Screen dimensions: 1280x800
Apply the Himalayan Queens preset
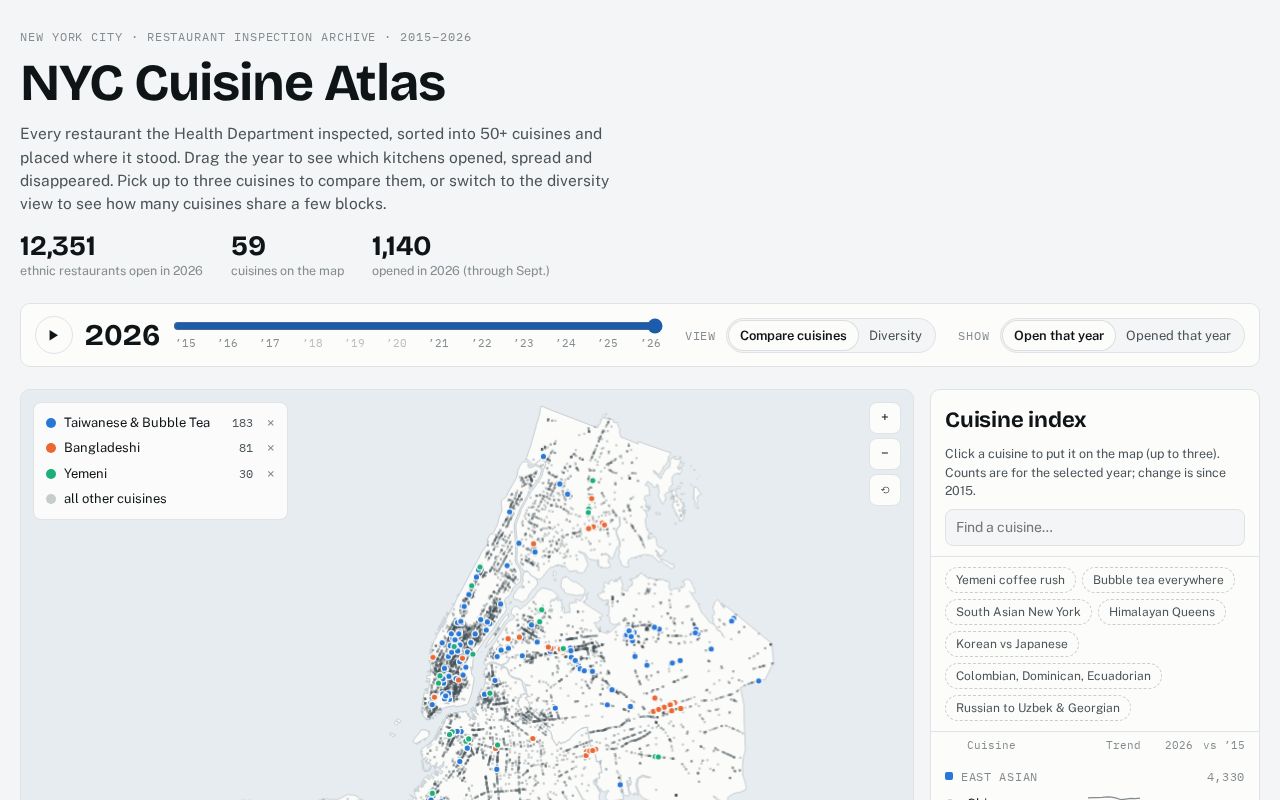pyautogui.click(x=1162, y=612)
